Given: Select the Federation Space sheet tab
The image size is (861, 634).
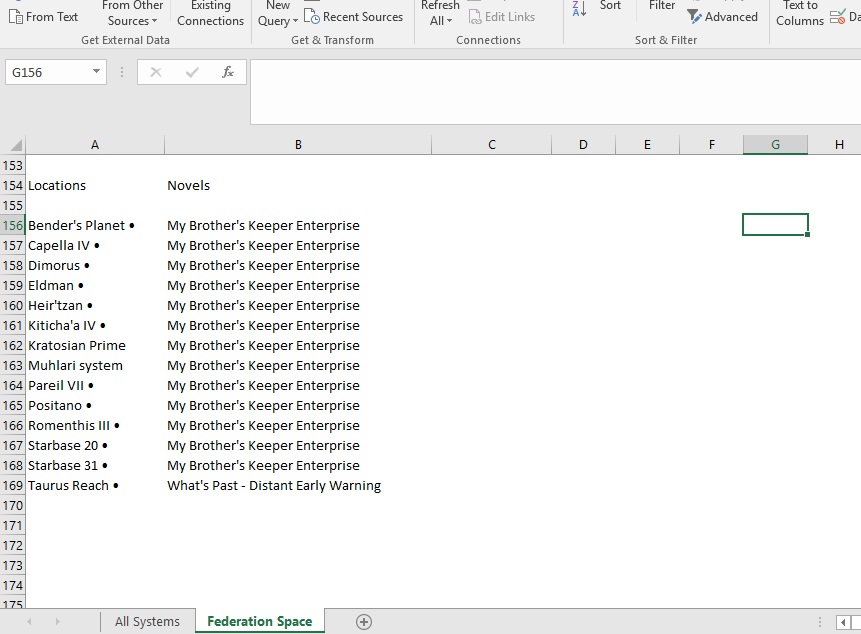Looking at the screenshot, I should pyautogui.click(x=260, y=621).
